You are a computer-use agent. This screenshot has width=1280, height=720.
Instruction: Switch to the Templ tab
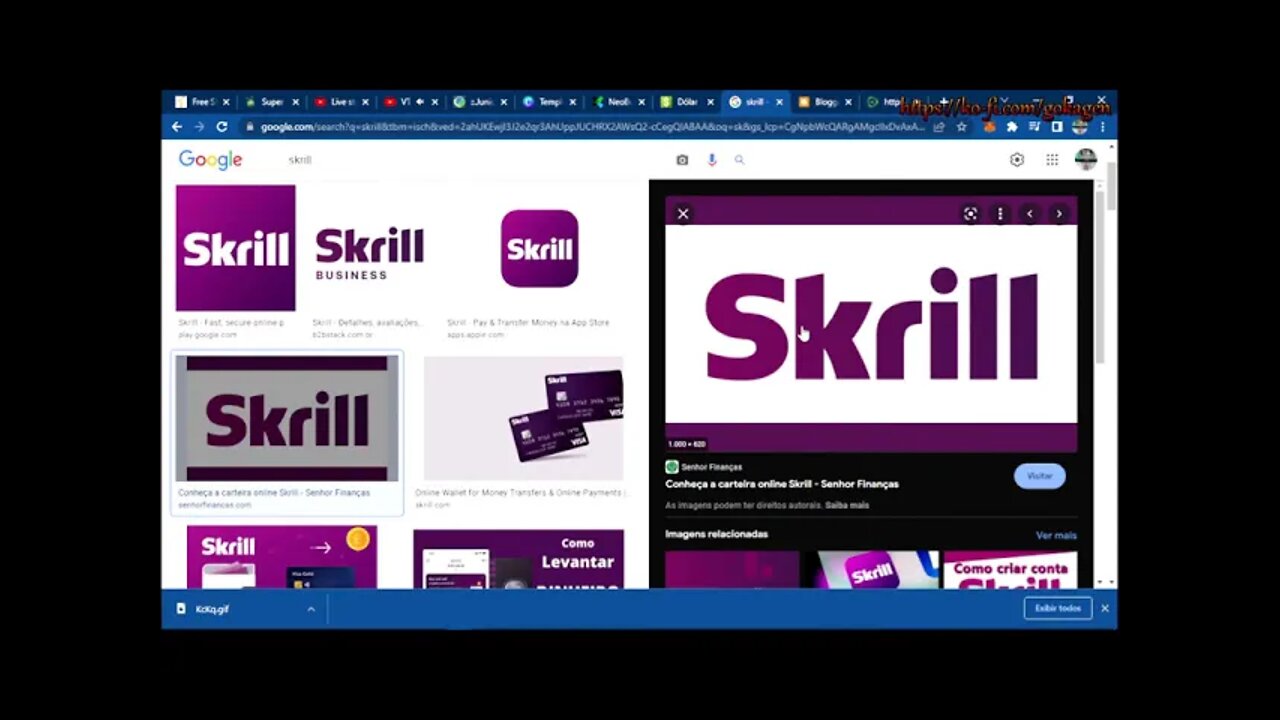[549, 102]
